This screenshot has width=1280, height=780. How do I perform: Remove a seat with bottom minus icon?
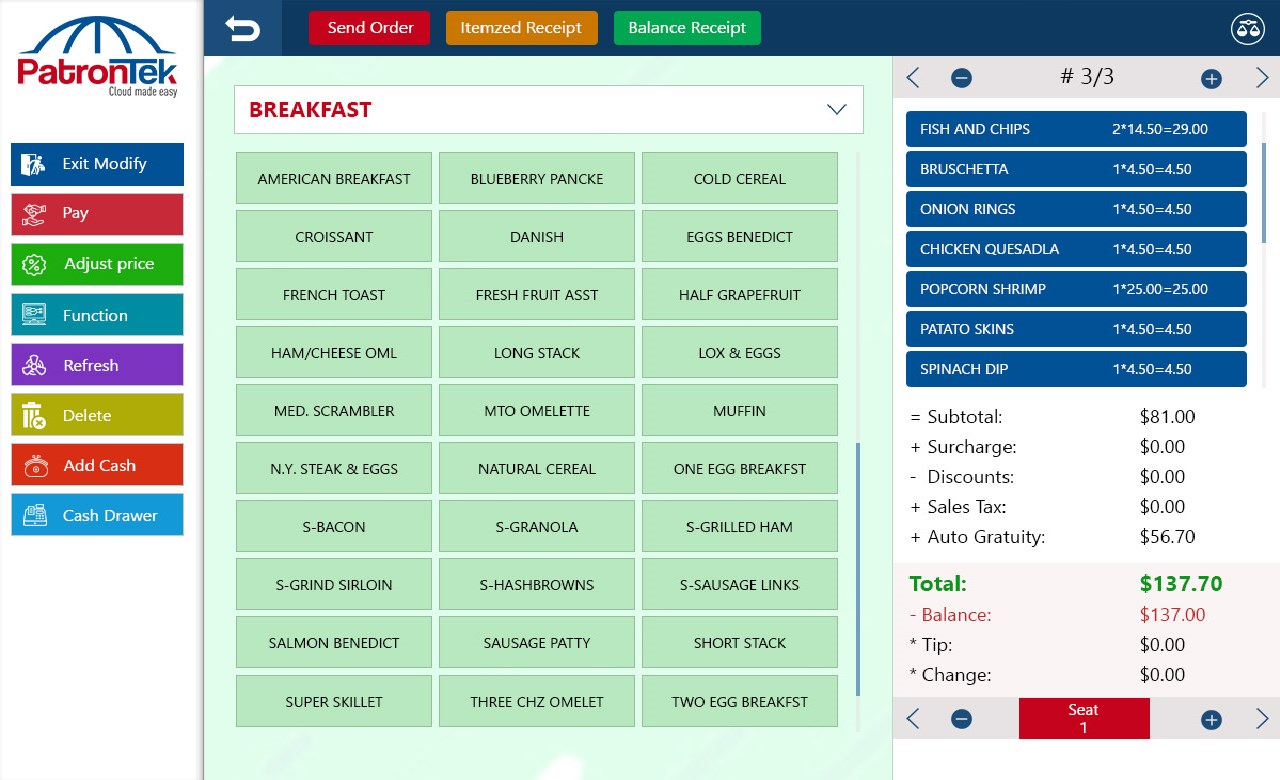(961, 719)
